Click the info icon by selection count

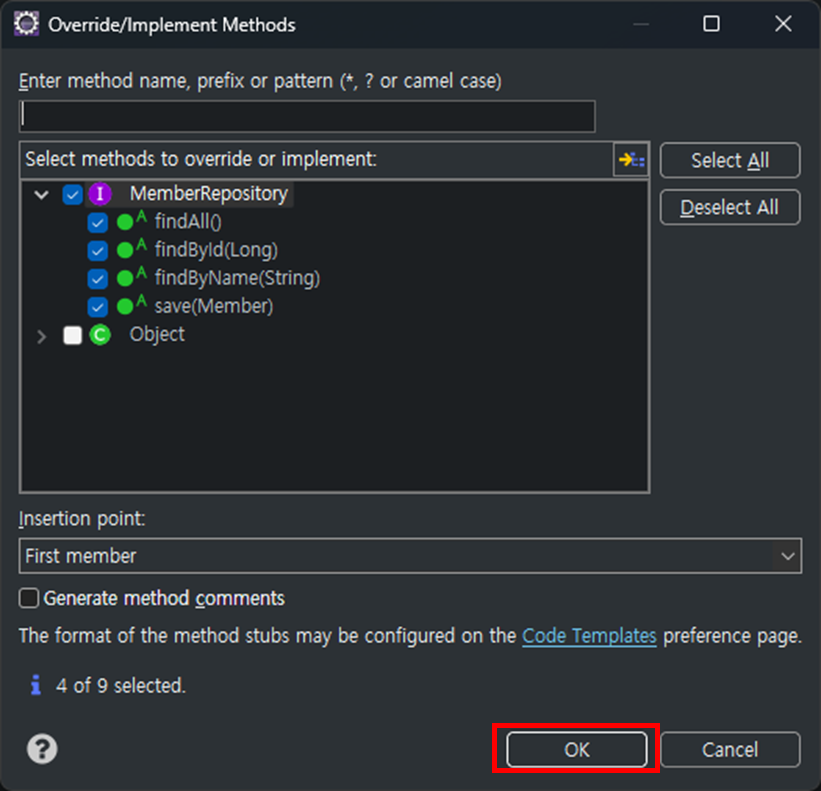pos(36,685)
